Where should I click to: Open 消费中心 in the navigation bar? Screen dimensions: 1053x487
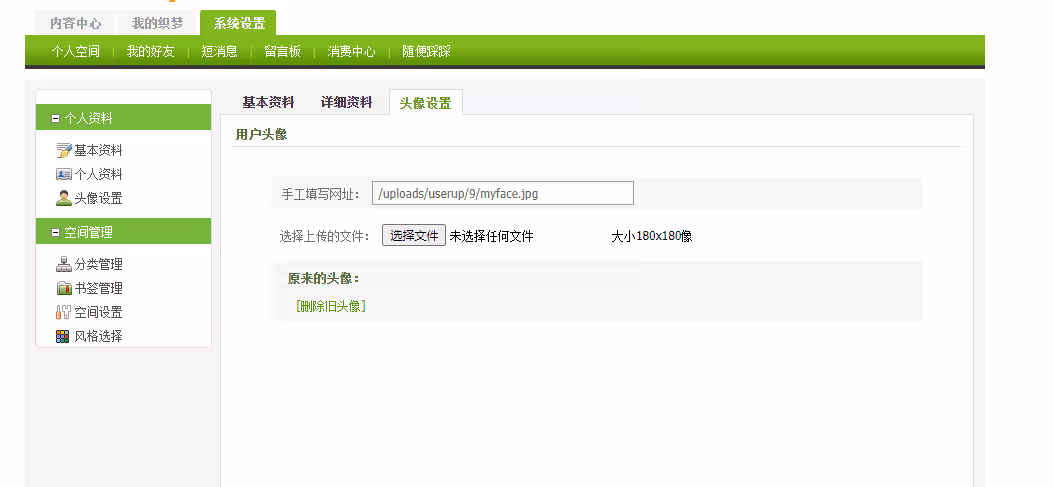point(351,51)
